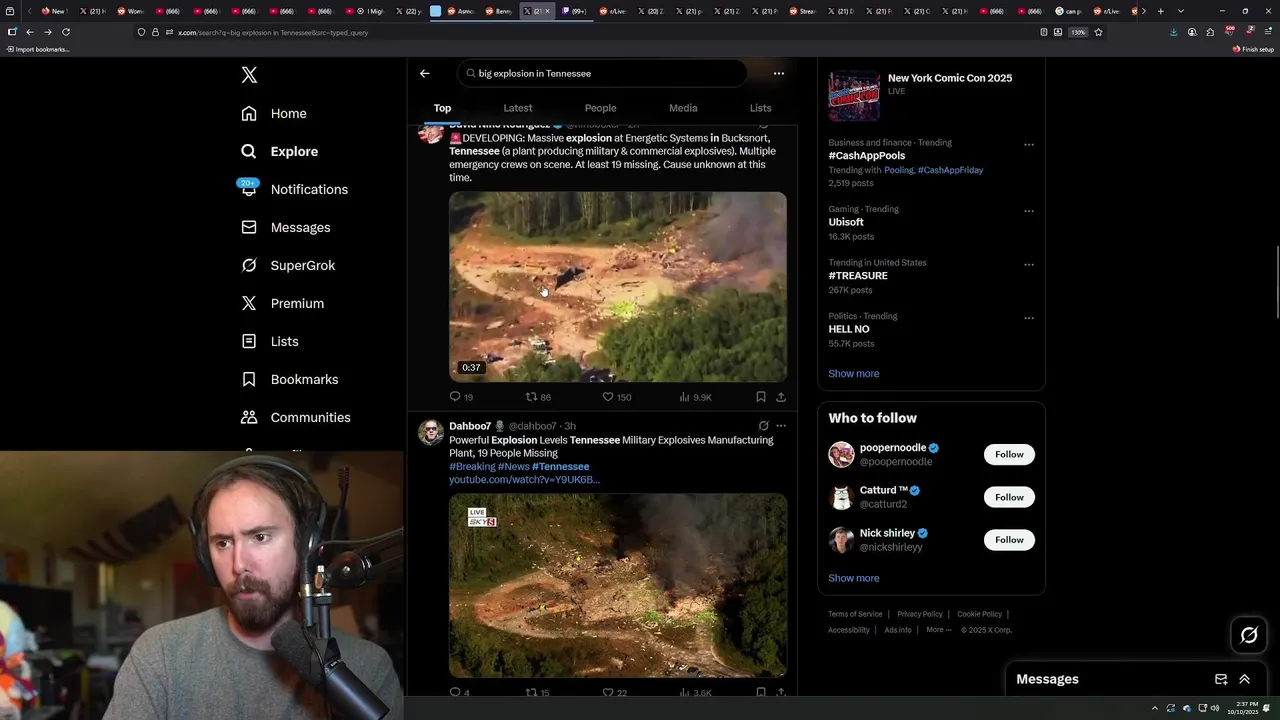Click the #Tennessee hashtag
Viewport: 1280px width, 720px height.
click(561, 467)
